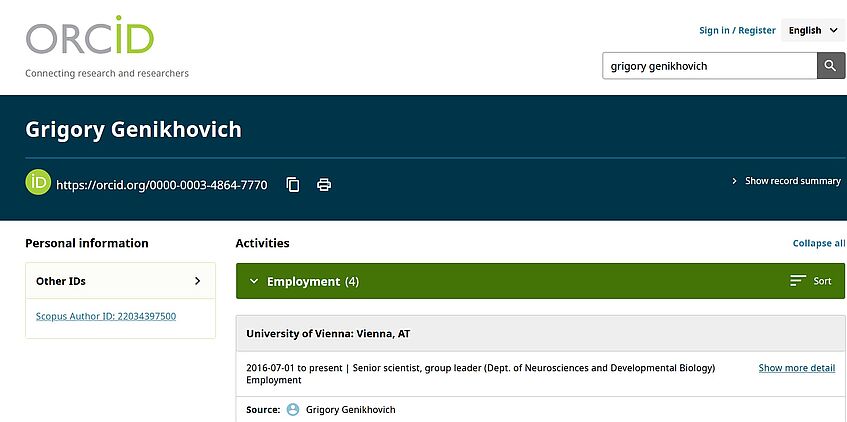Expand Show record summary
Image resolution: width=847 pixels, height=422 pixels.
(786, 181)
